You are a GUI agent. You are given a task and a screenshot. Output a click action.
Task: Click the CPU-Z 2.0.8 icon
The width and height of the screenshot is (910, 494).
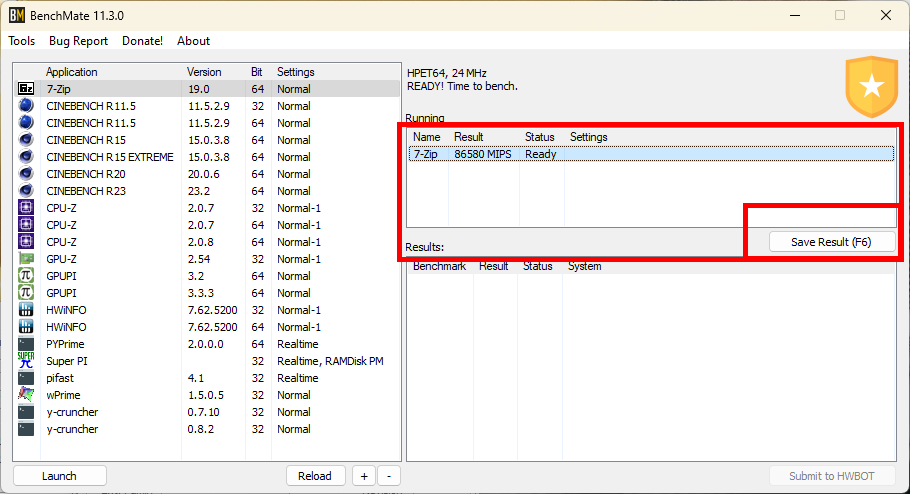pos(26,241)
